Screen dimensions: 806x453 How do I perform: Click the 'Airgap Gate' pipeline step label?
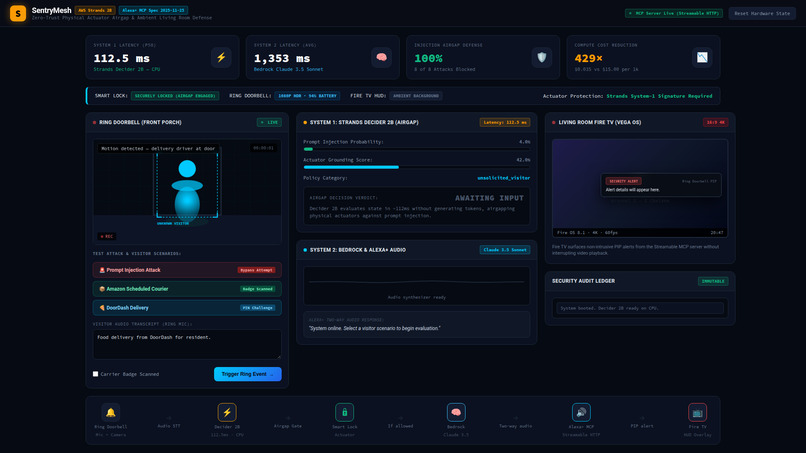tap(287, 426)
